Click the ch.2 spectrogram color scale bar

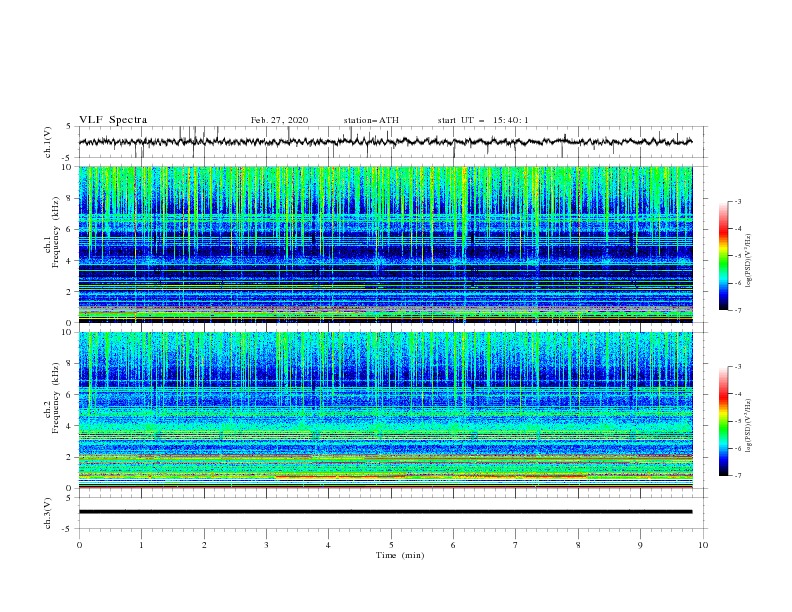coord(723,421)
